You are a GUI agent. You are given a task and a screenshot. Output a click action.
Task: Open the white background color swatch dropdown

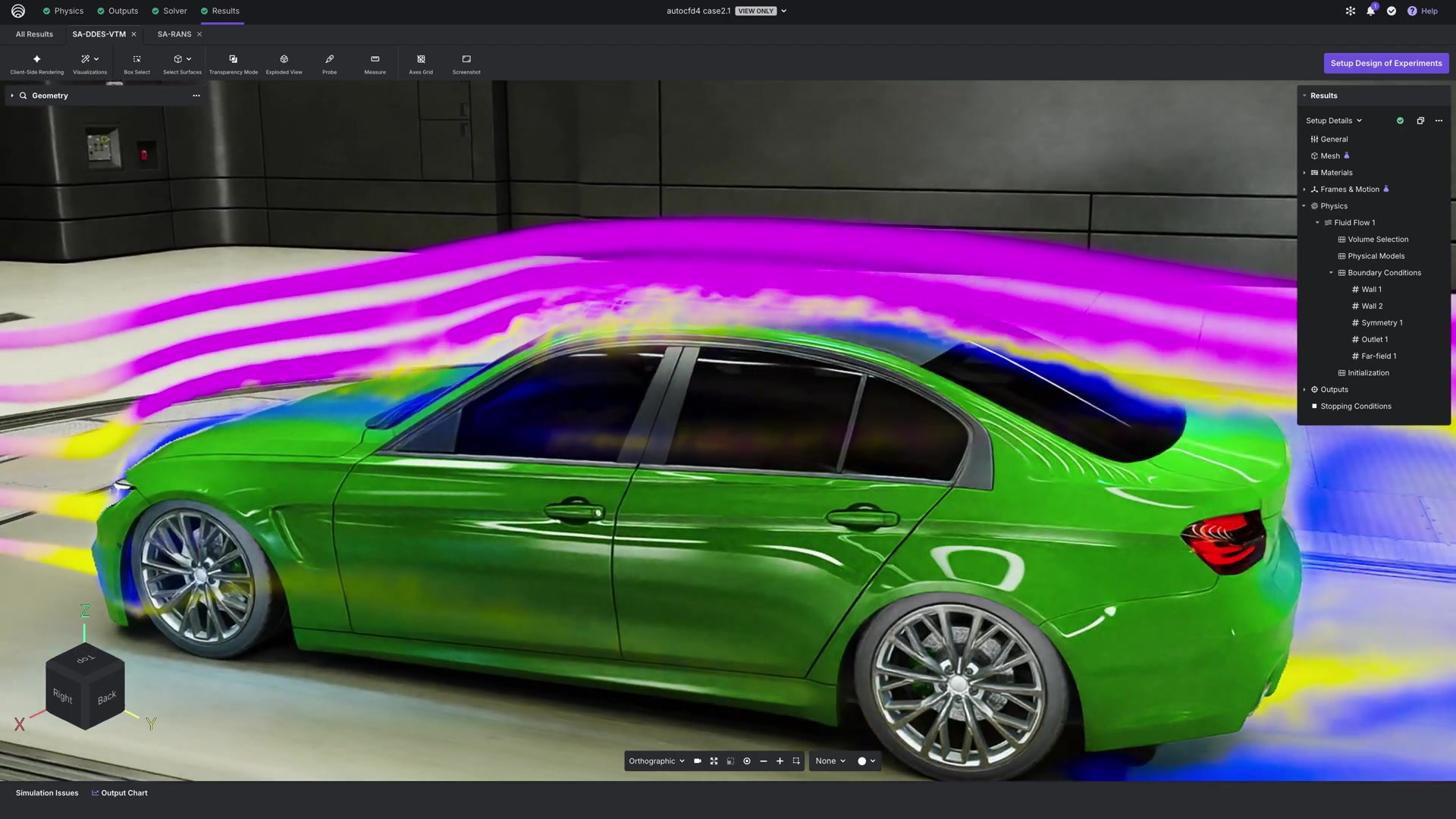tap(866, 761)
